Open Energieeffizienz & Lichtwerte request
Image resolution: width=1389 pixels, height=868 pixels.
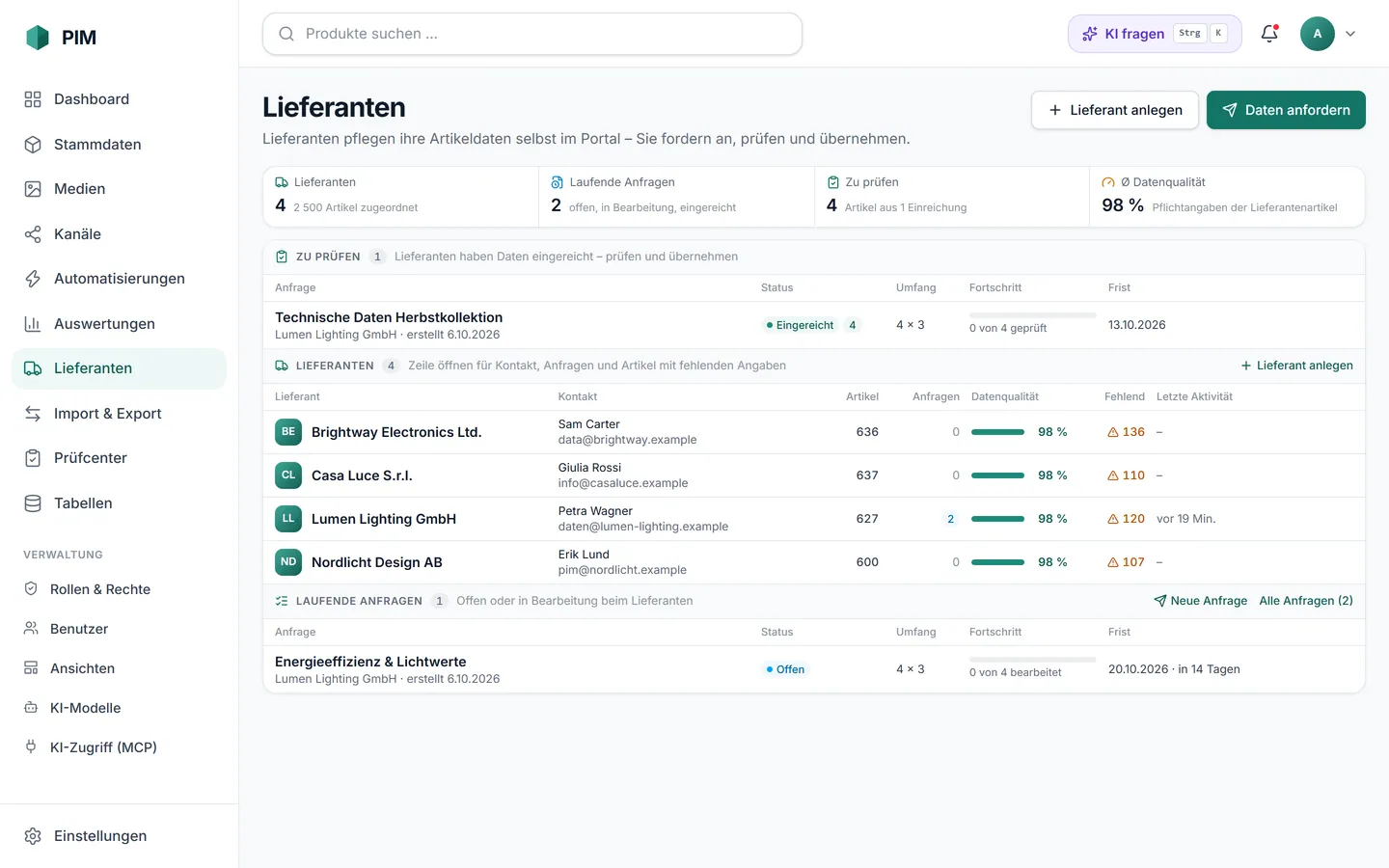tap(814, 669)
